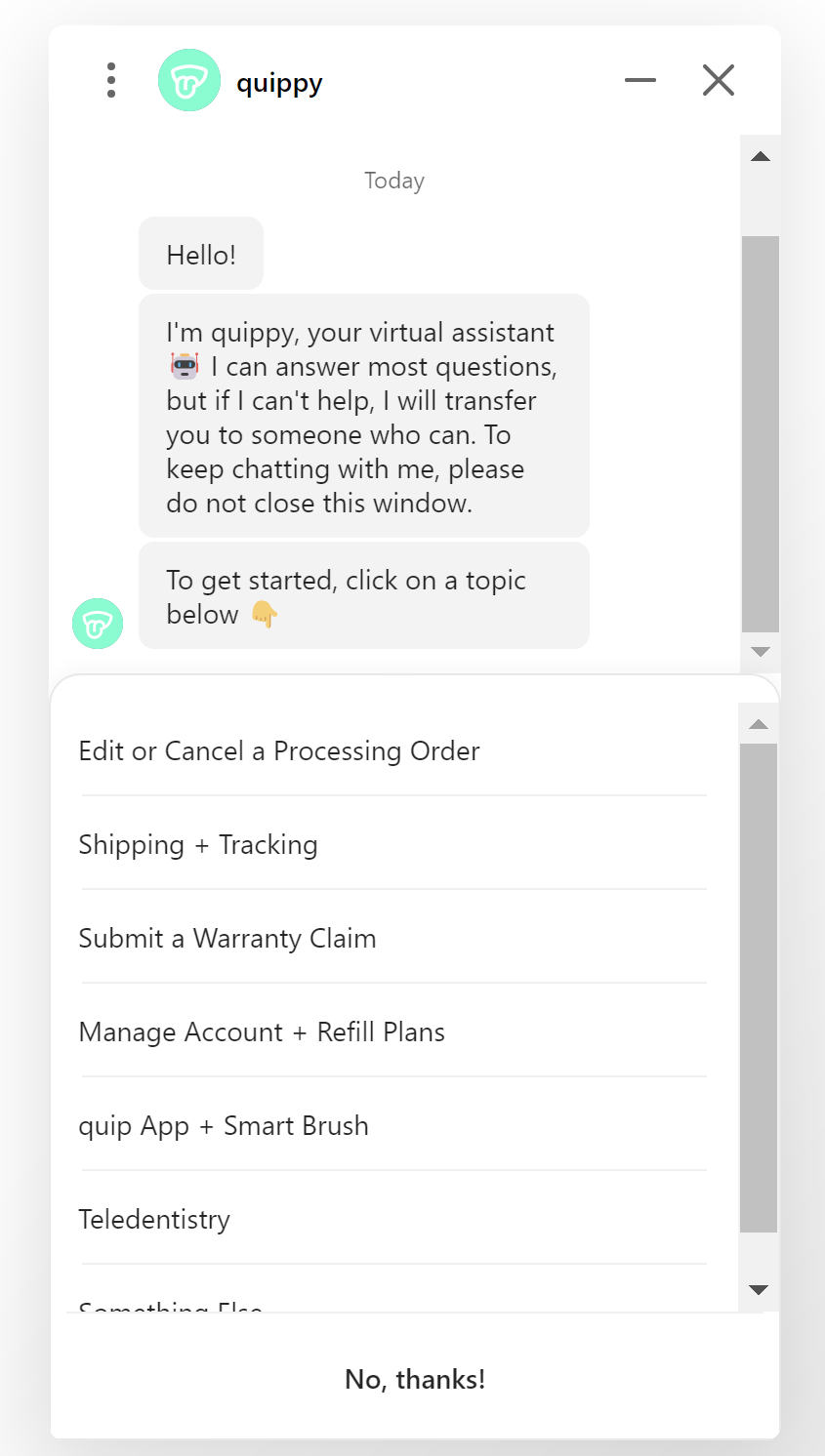Click the Hello! message bubble
Screen dimensions: 825x1456
click(200, 254)
